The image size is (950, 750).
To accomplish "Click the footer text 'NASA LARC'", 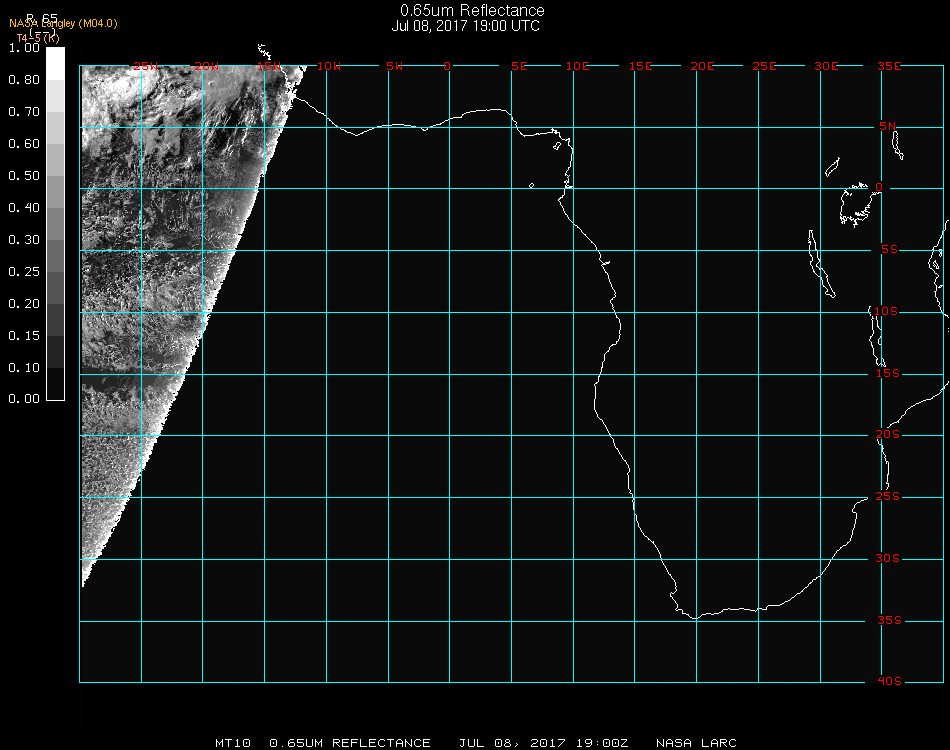I will pyautogui.click(x=696, y=743).
